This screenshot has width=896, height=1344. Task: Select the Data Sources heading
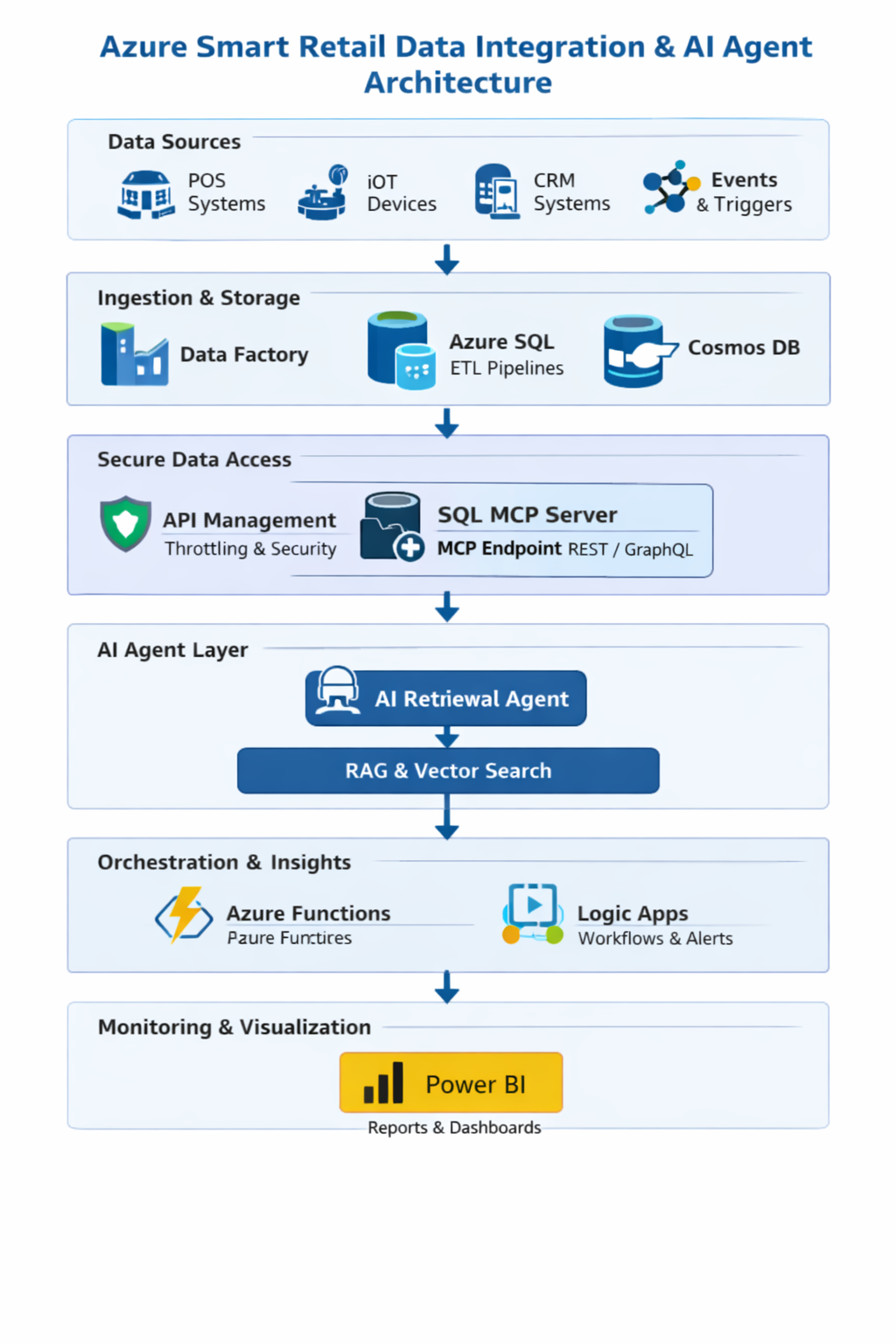click(174, 142)
